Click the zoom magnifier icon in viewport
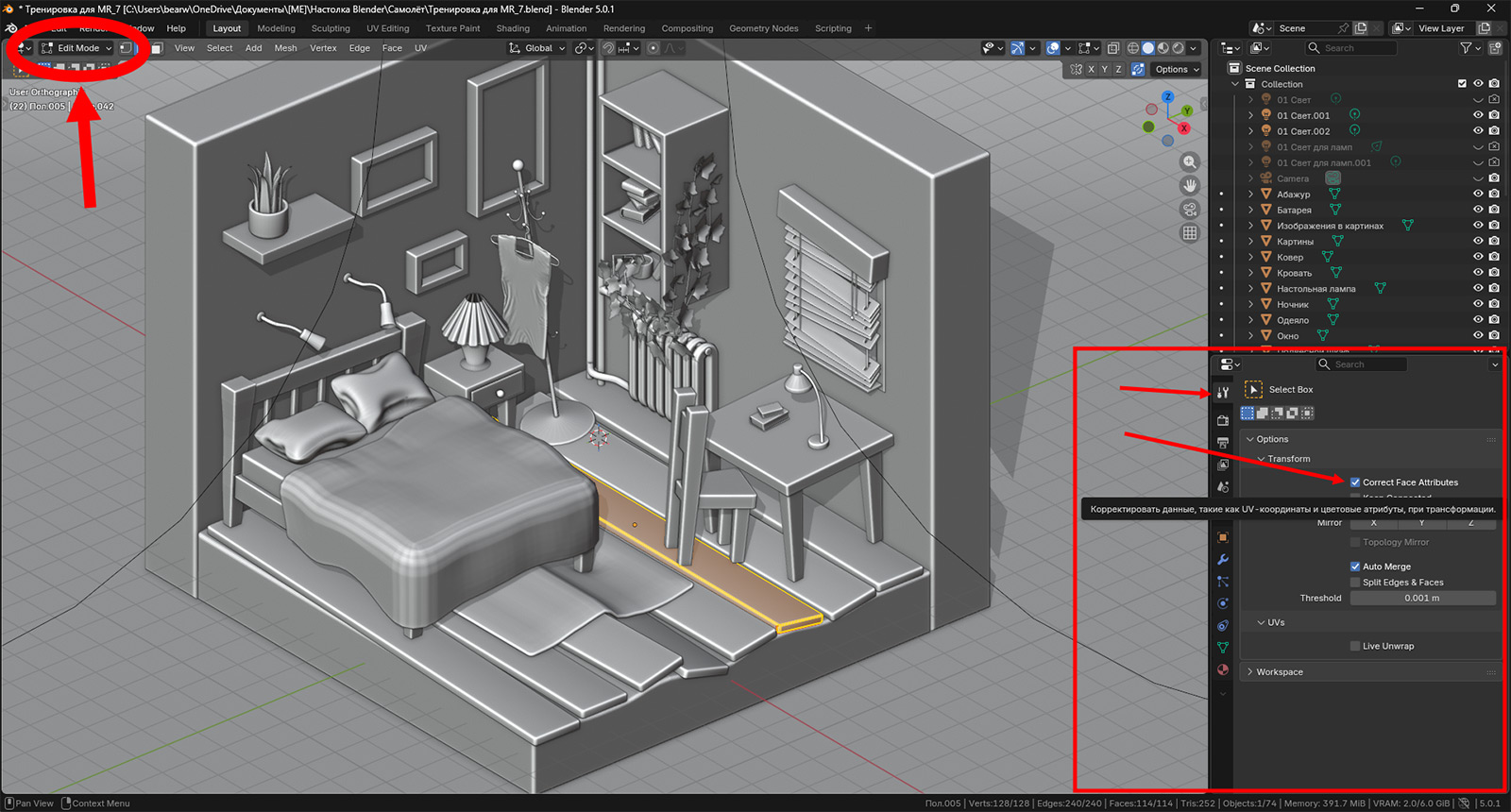Viewport: 1511px width, 812px height. click(1190, 162)
